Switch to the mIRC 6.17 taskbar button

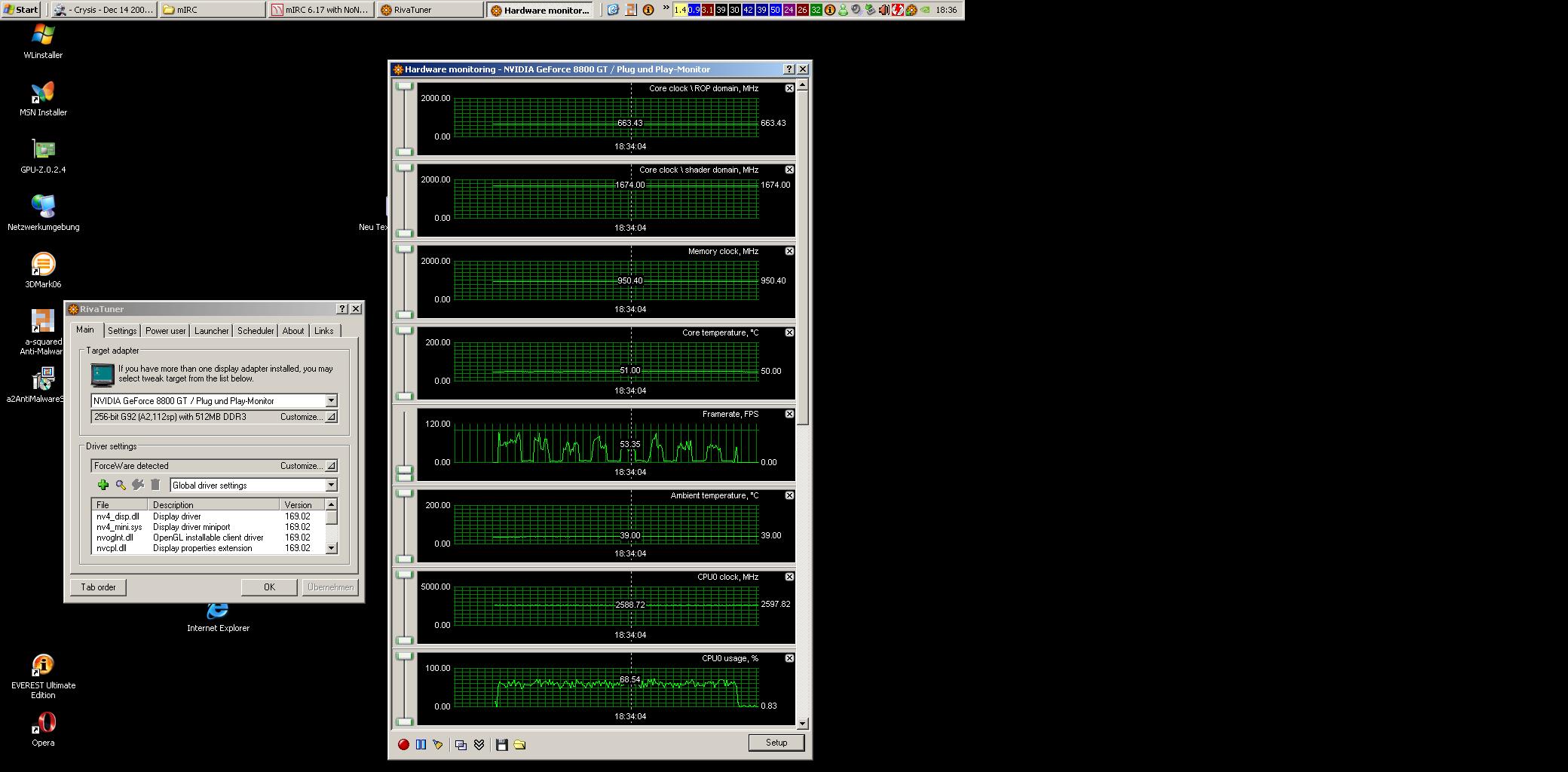pyautogui.click(x=321, y=10)
